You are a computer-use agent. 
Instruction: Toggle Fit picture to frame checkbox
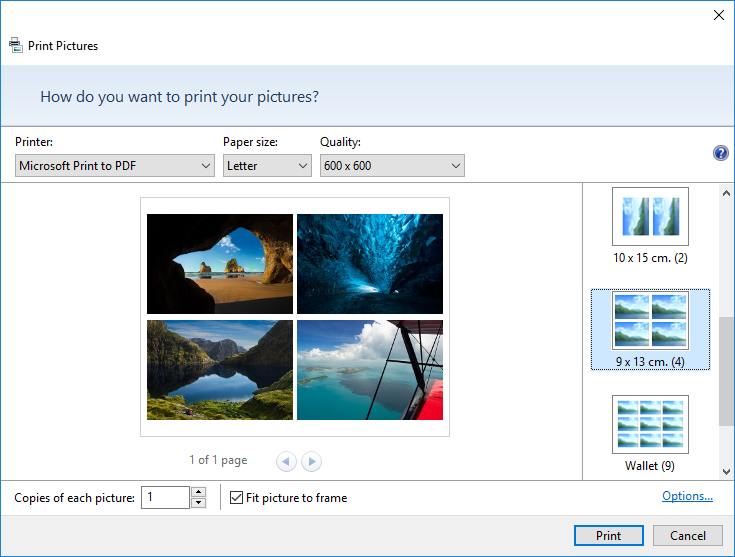[236, 497]
